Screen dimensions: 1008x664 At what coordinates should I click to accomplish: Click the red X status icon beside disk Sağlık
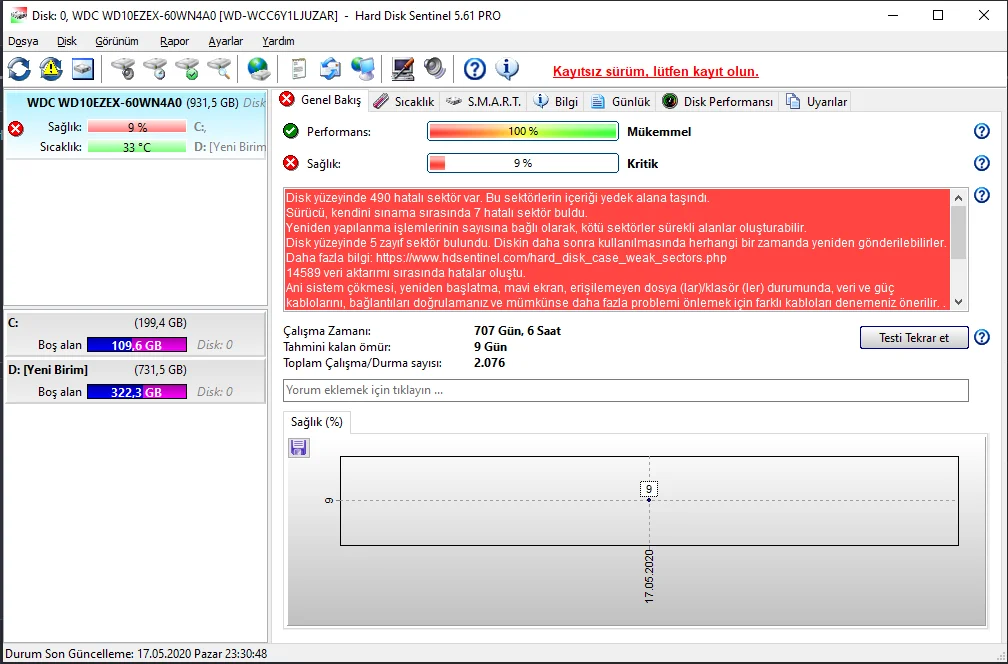tap(16, 129)
